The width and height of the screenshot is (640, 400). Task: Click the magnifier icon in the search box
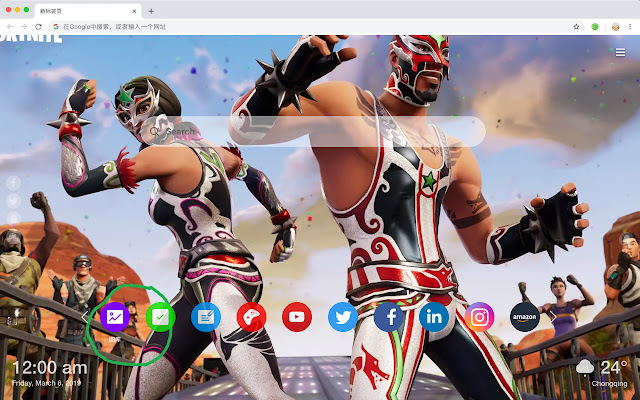155,131
